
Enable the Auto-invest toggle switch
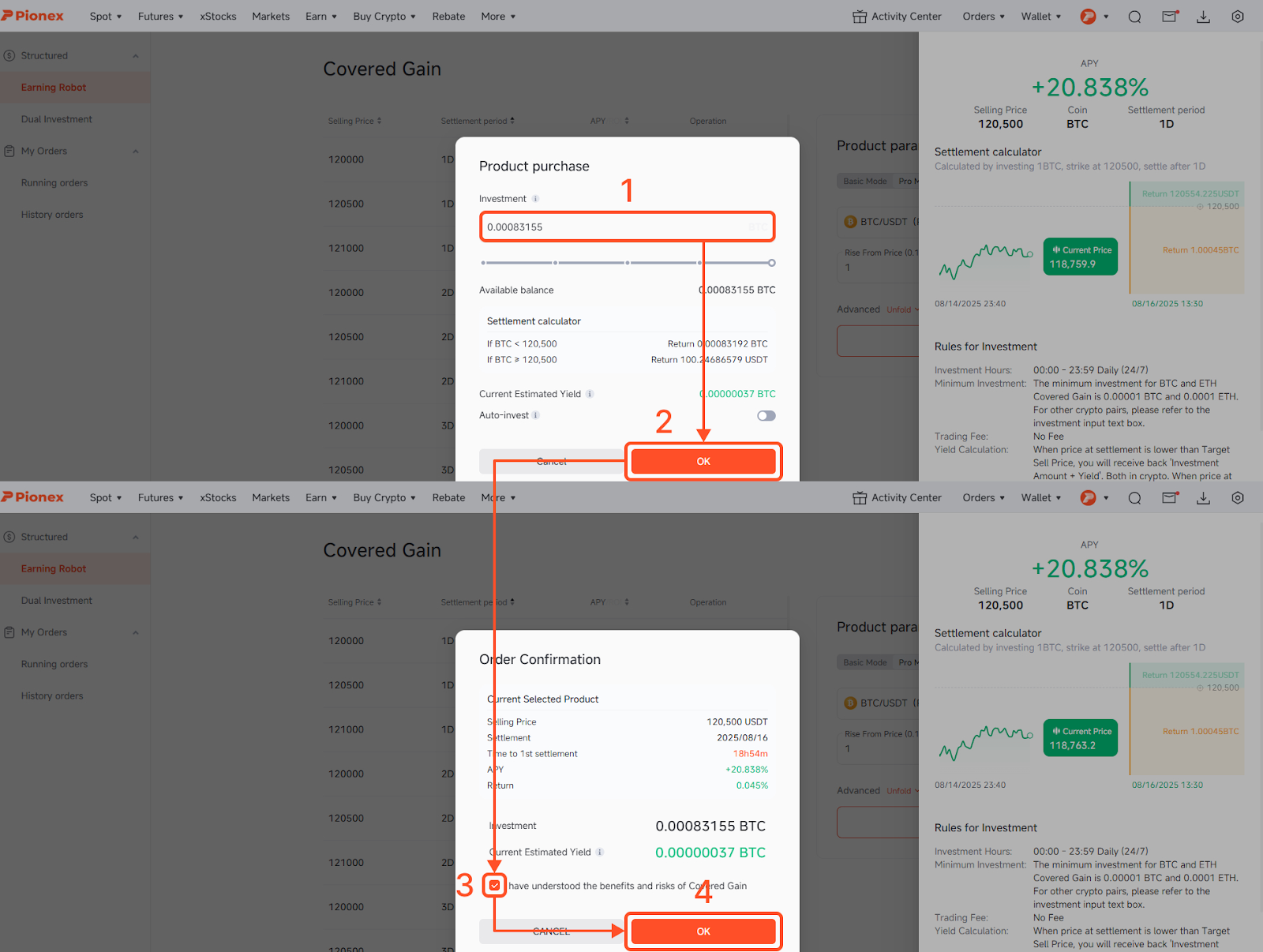point(766,416)
